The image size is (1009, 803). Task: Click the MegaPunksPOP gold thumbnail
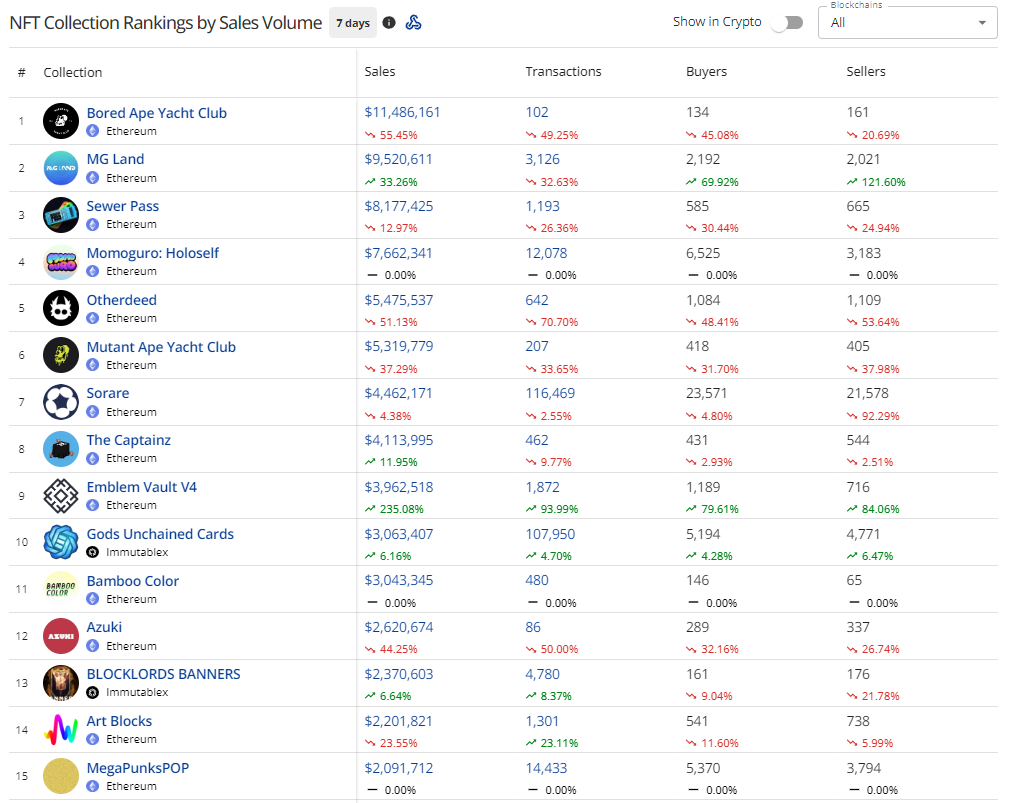point(61,777)
